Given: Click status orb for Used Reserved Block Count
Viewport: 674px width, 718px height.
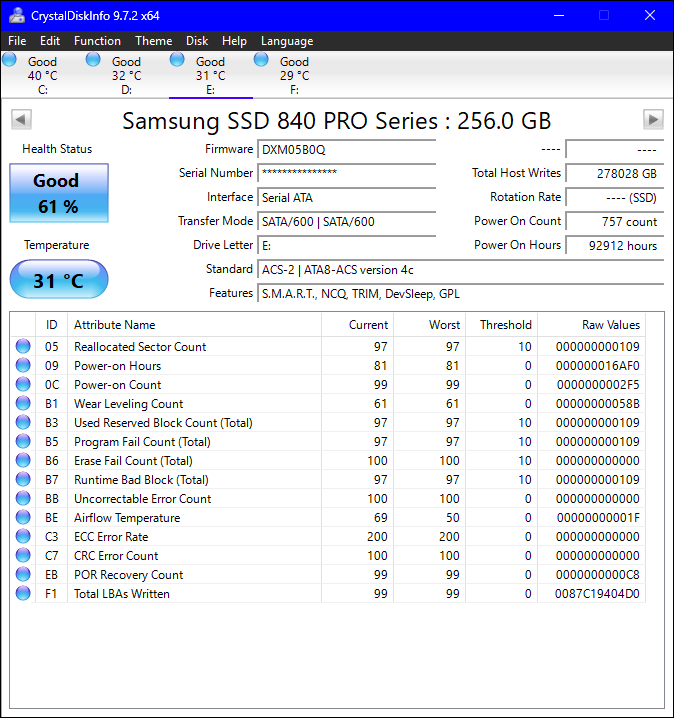Looking at the screenshot, I should point(23,422).
